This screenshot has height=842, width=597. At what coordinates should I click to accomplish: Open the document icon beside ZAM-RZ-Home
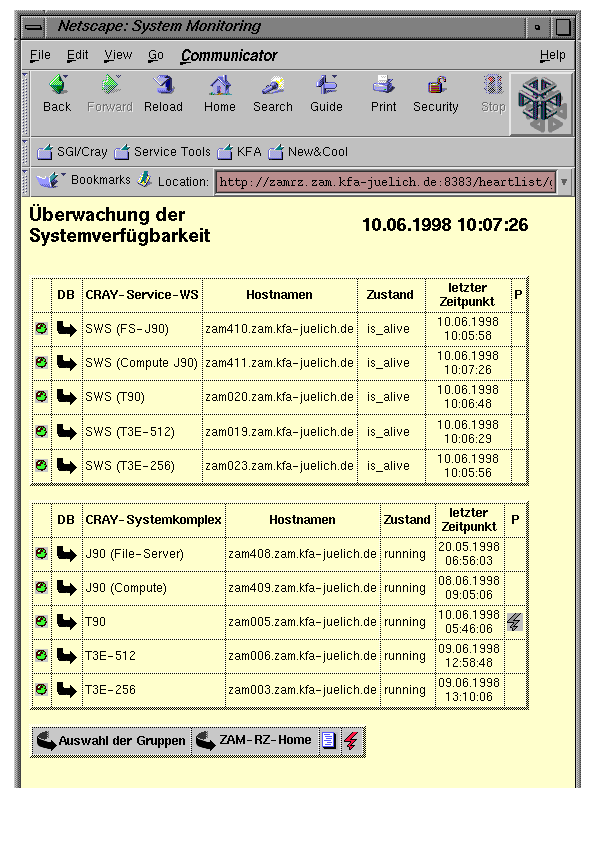click(329, 741)
